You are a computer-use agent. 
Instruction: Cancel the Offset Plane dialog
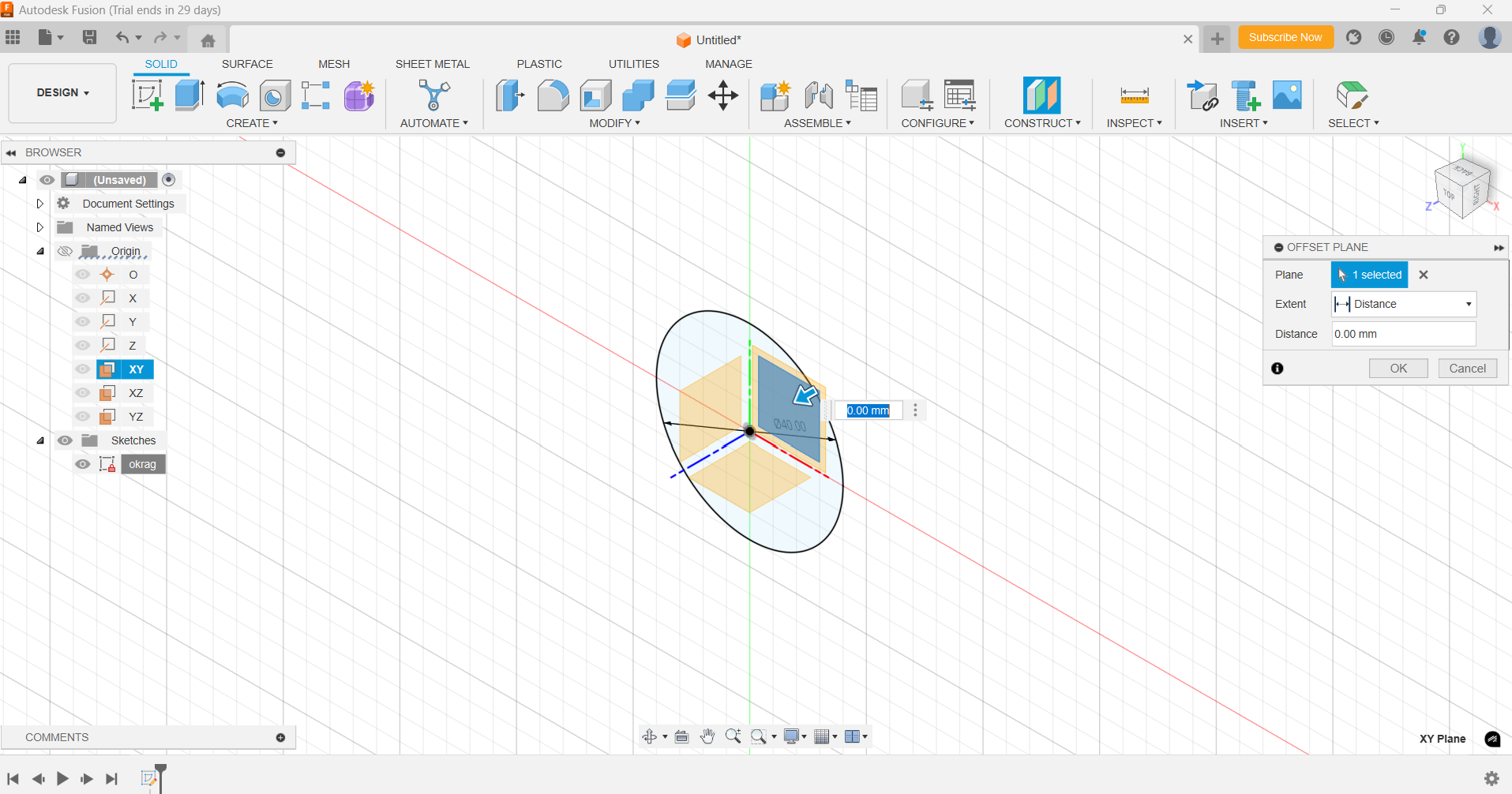(x=1468, y=369)
